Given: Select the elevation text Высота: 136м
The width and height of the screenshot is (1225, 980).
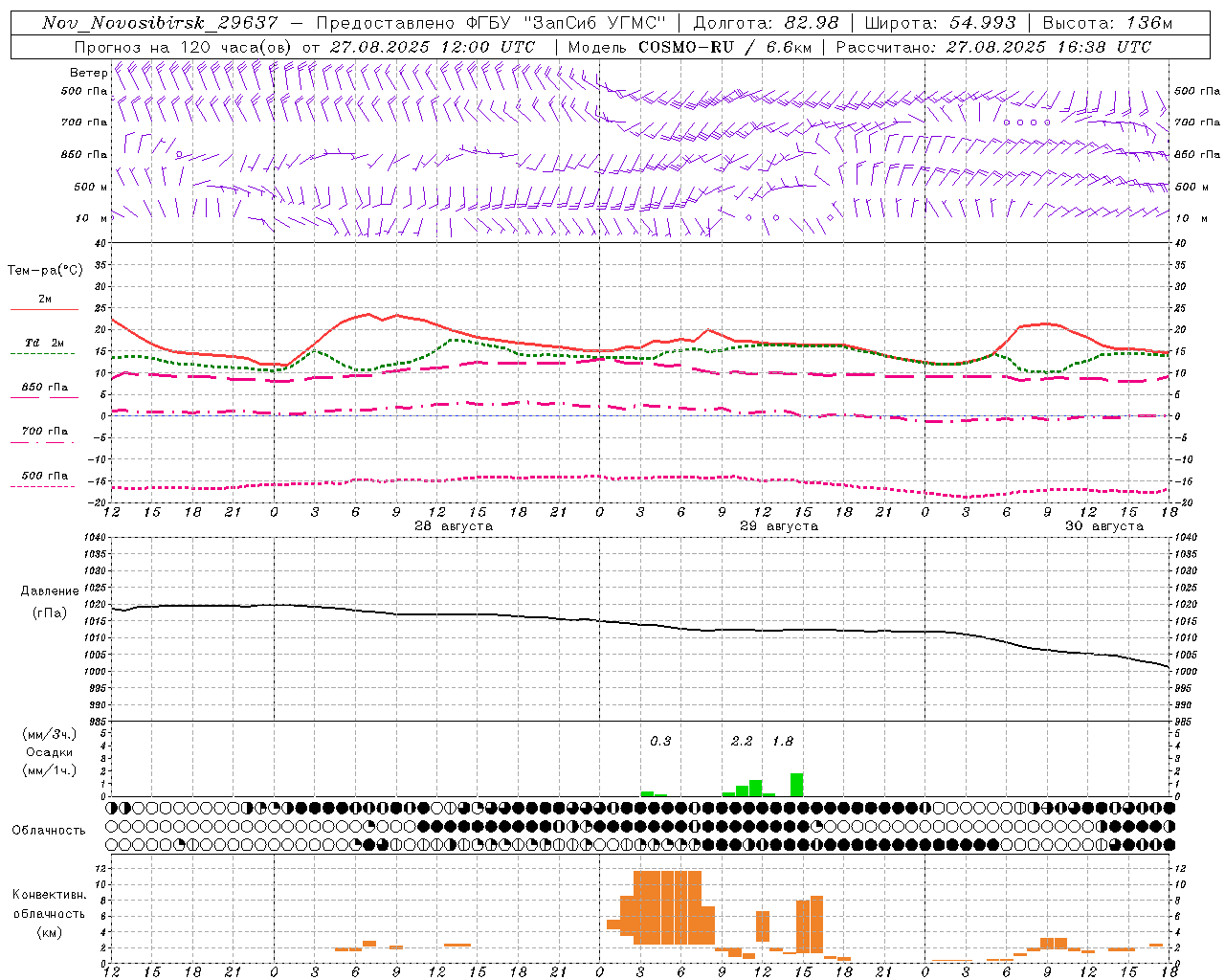Looking at the screenshot, I should (x=1107, y=23).
